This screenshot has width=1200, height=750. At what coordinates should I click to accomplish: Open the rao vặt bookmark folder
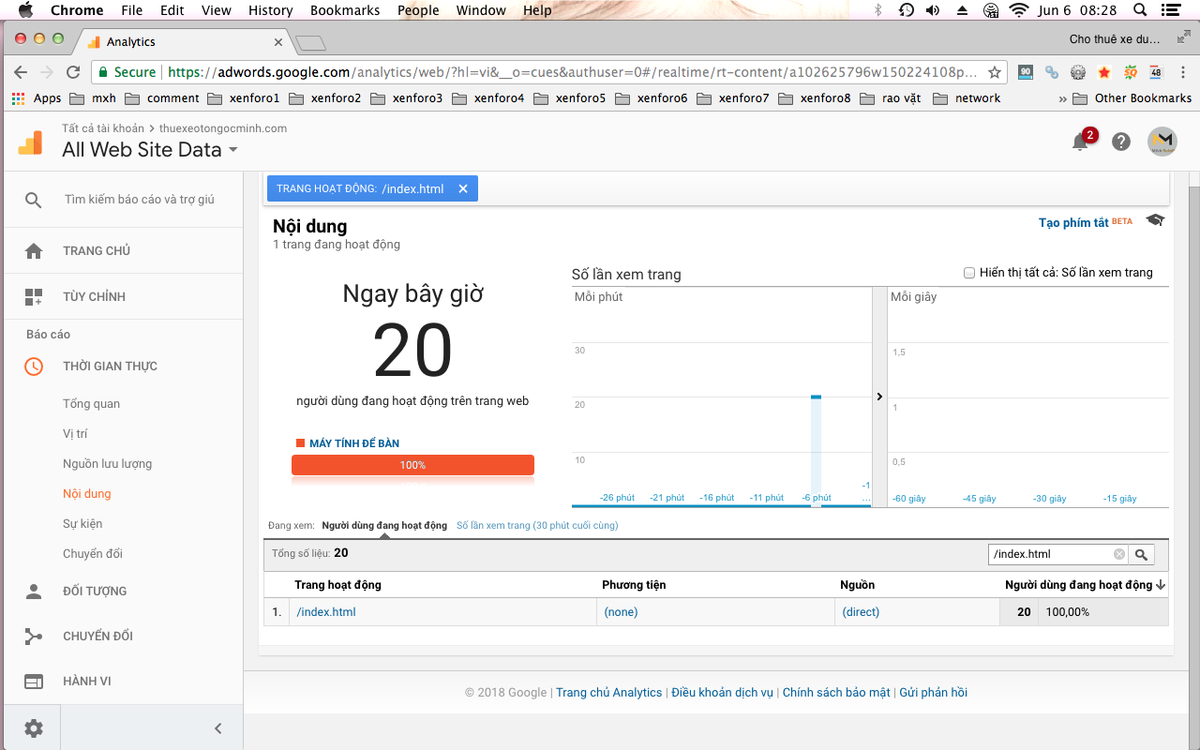click(x=890, y=98)
